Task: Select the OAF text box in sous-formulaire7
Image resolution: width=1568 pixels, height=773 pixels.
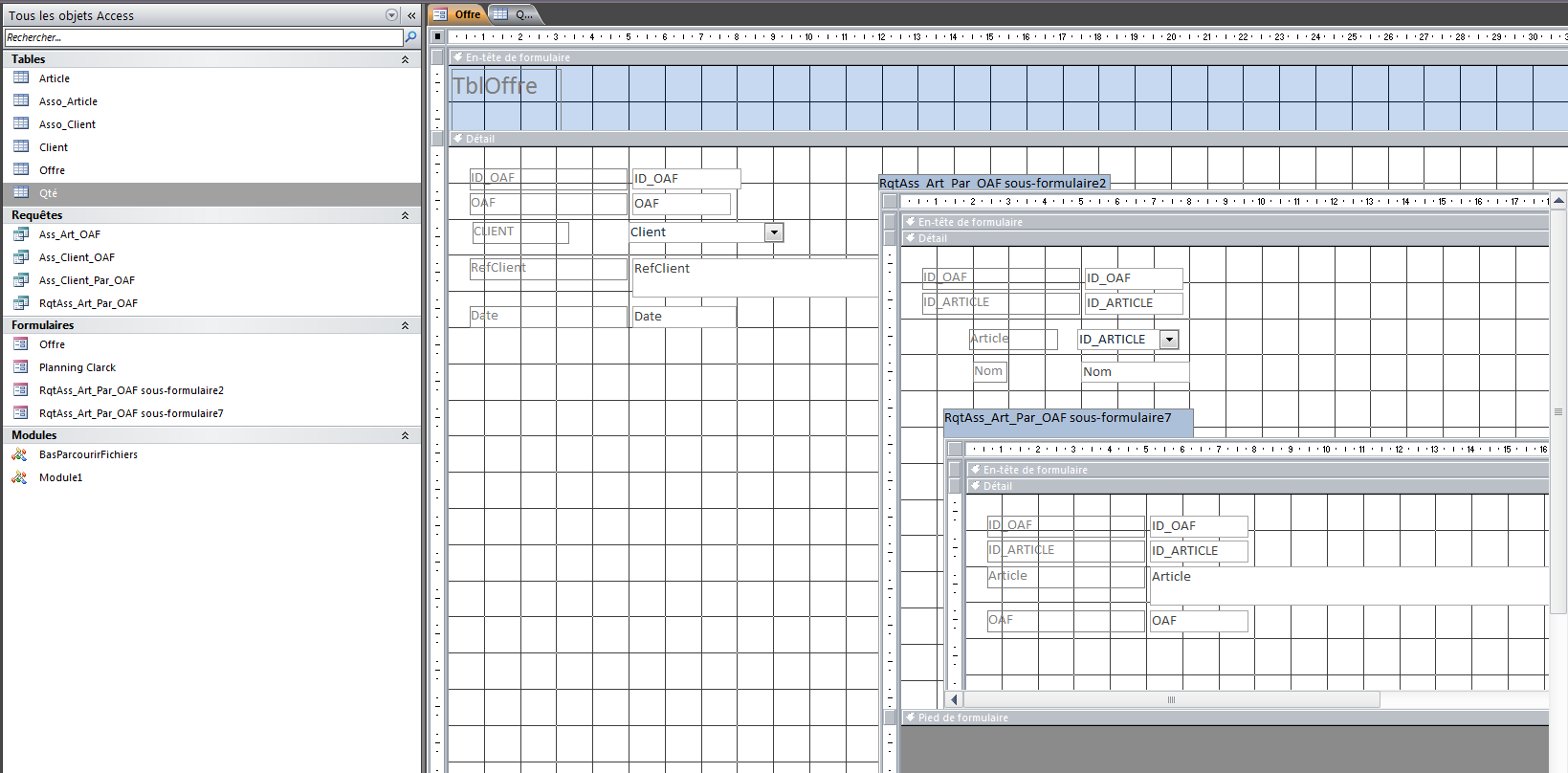Action: point(1199,621)
